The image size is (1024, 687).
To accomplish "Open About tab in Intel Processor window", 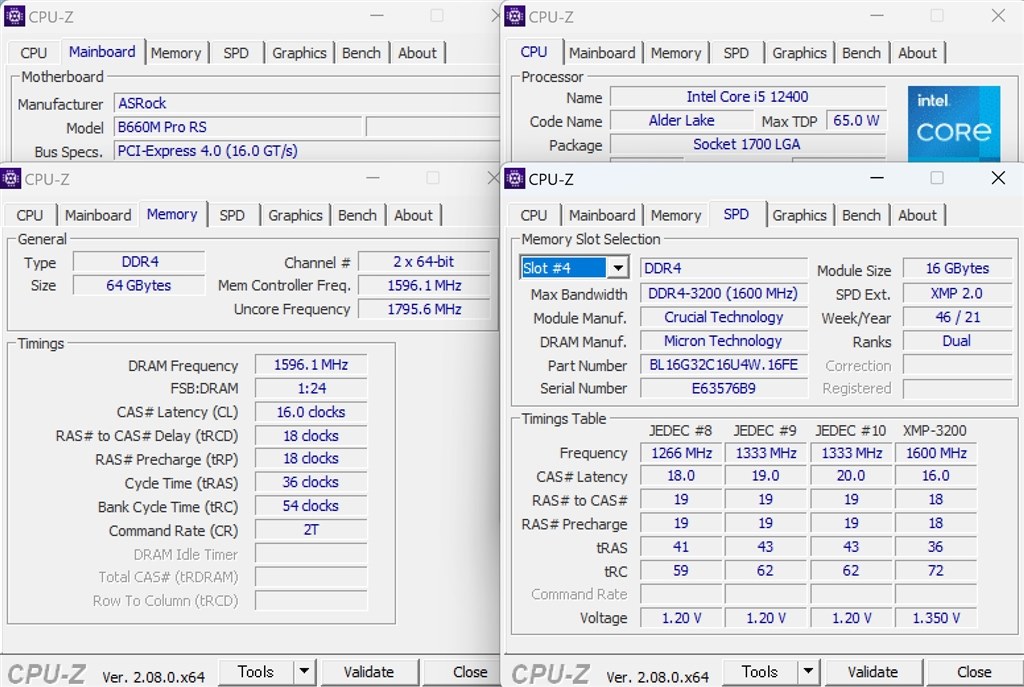I will click(x=918, y=53).
